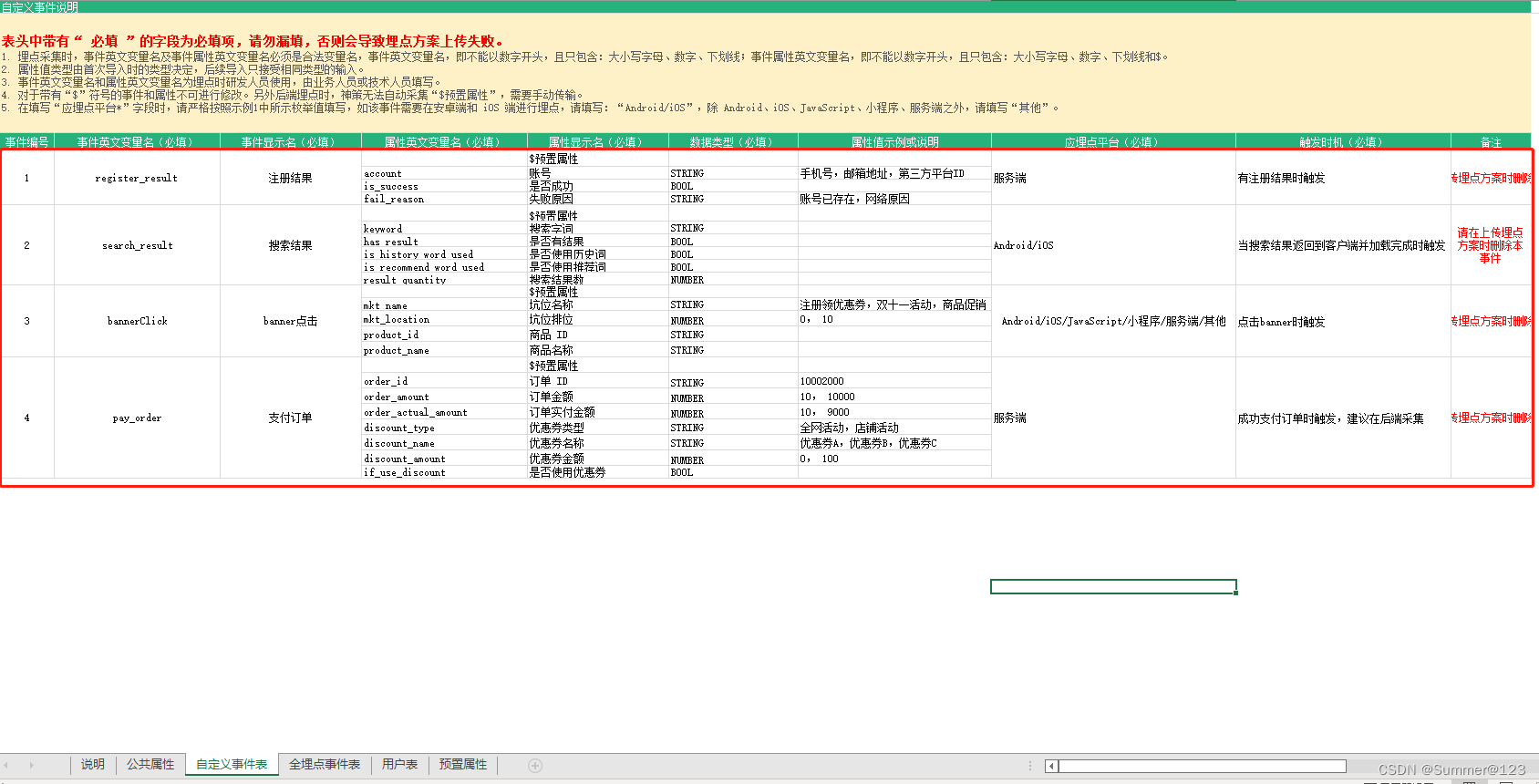The image size is (1539, 784).
Task: Select the 手机号，邮箱地址 example cell
Action: pos(894,173)
